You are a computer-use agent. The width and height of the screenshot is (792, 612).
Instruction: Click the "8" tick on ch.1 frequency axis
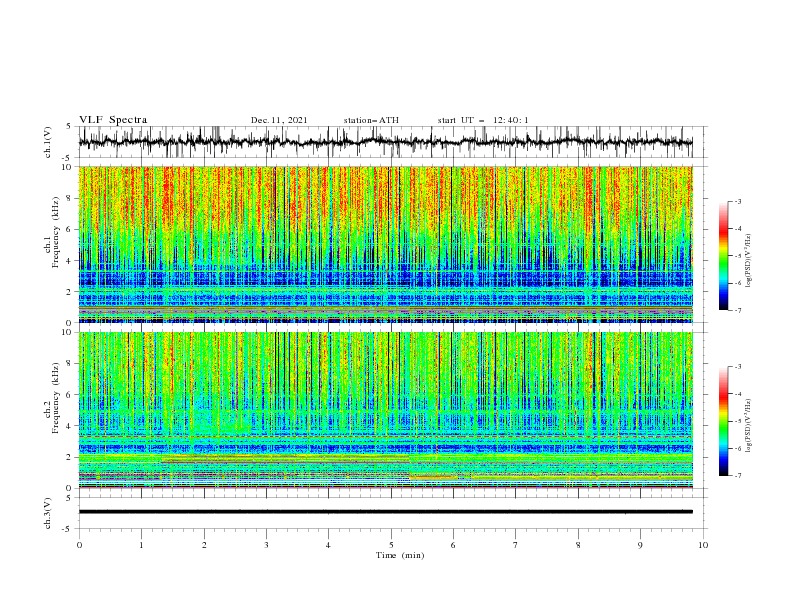click(71, 198)
